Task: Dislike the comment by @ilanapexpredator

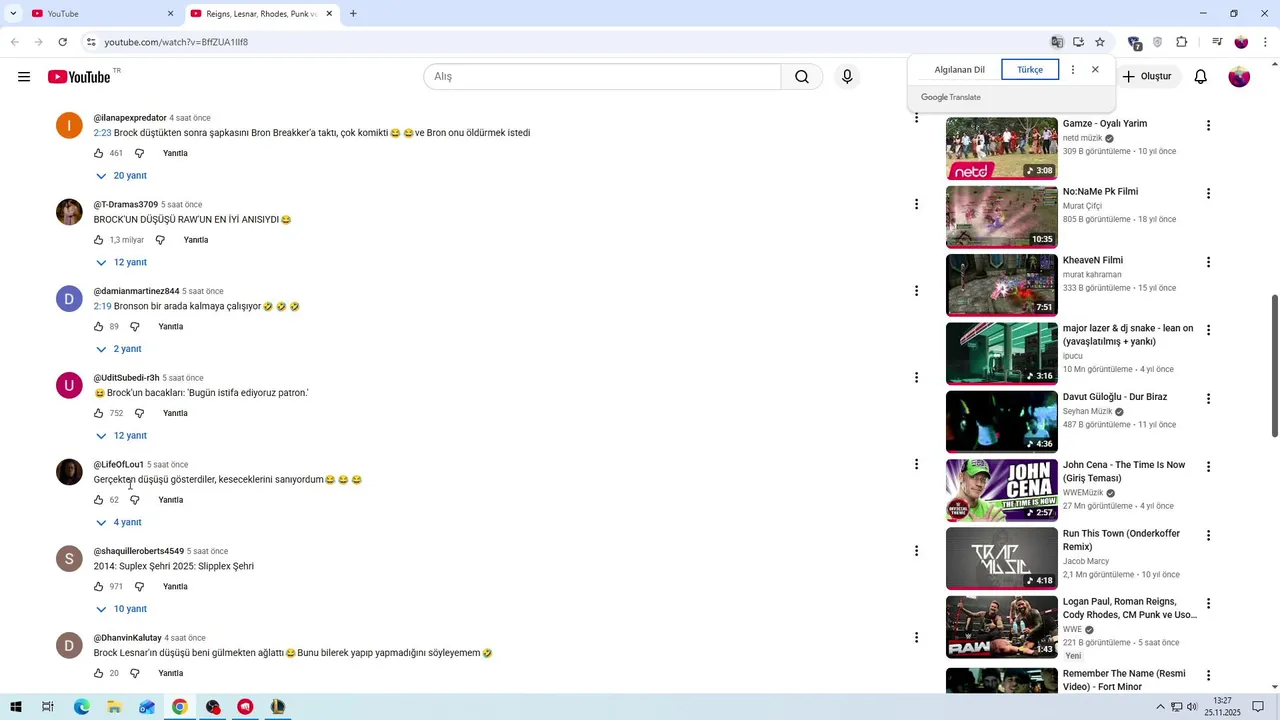Action: (139, 153)
